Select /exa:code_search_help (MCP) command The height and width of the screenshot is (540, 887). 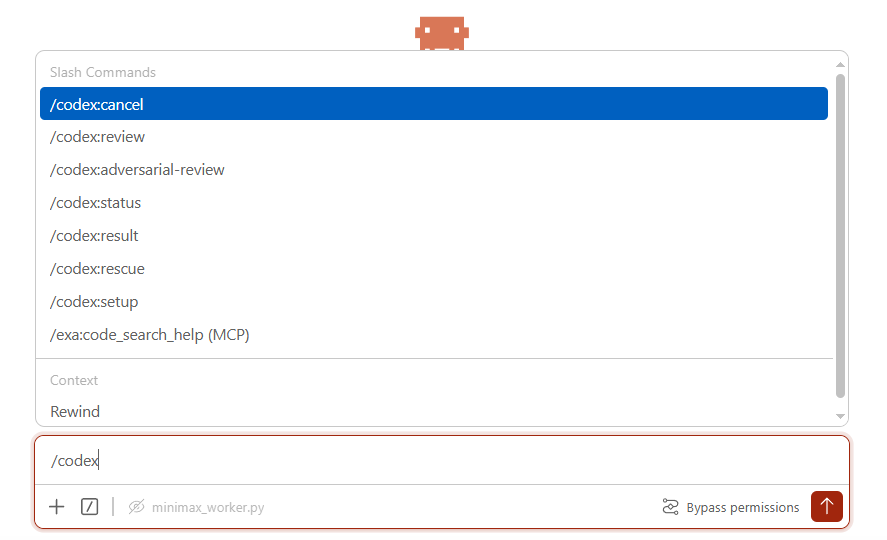pyautogui.click(x=434, y=335)
